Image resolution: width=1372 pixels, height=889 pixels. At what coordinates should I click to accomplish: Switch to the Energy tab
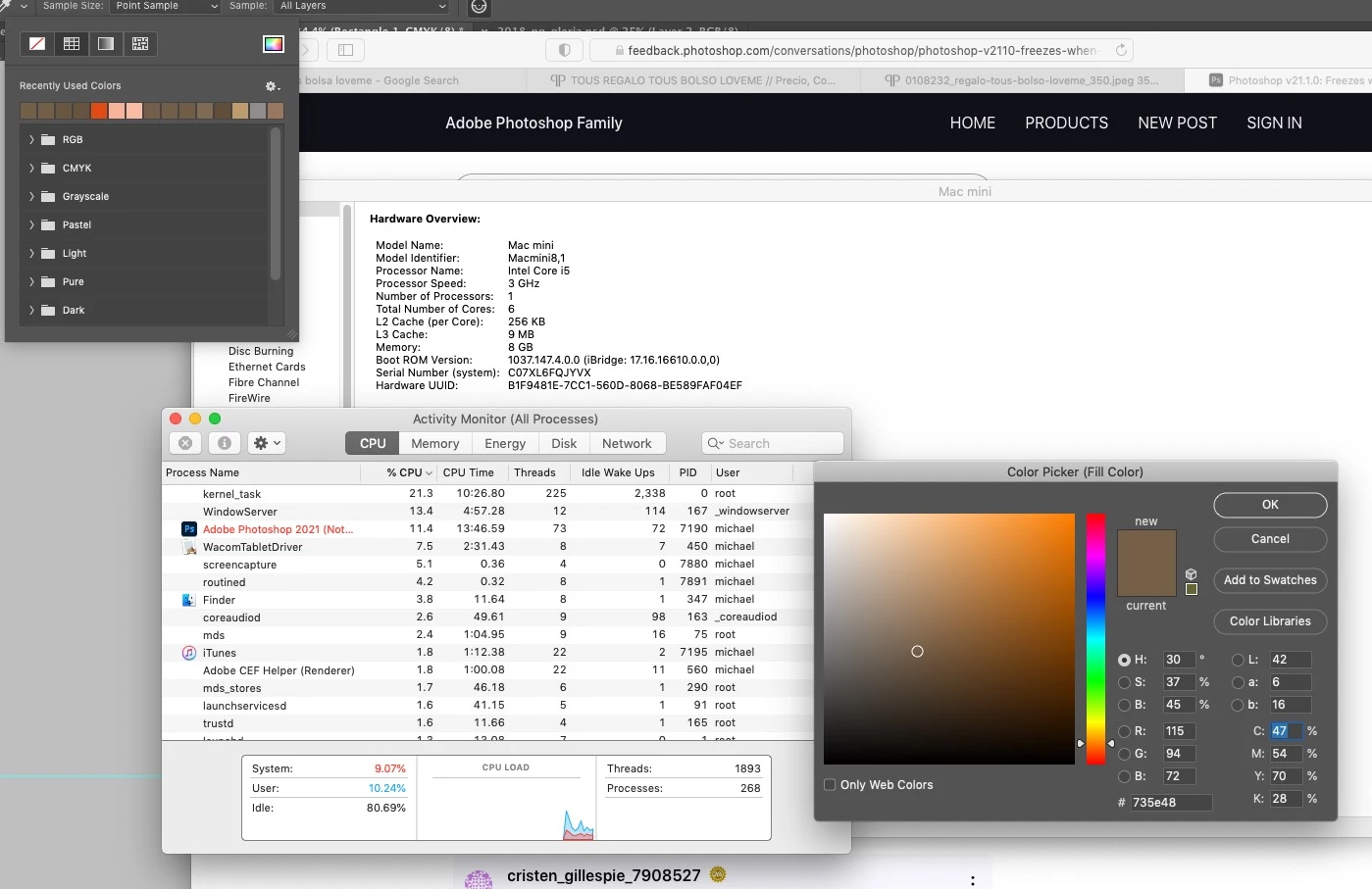point(505,443)
